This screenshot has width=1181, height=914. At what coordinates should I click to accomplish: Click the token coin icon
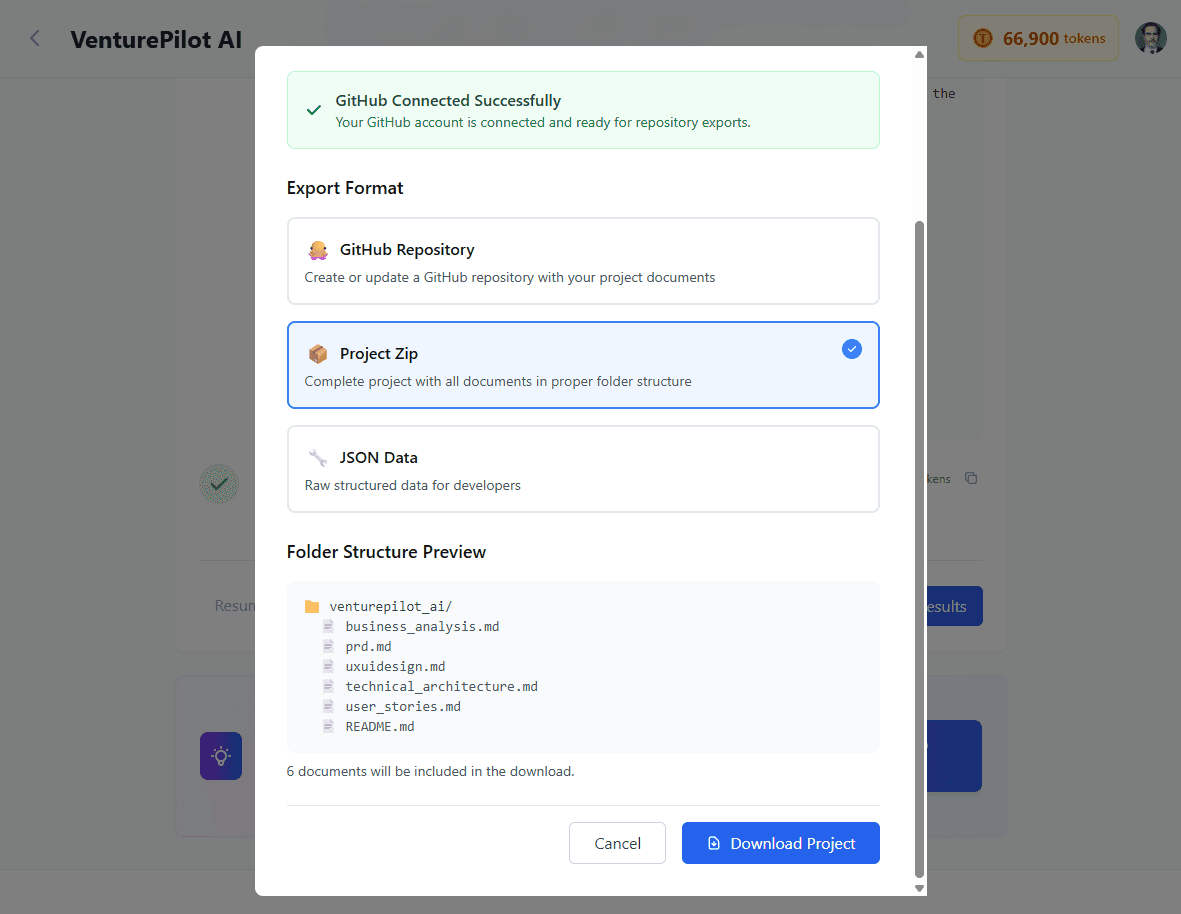tap(983, 38)
